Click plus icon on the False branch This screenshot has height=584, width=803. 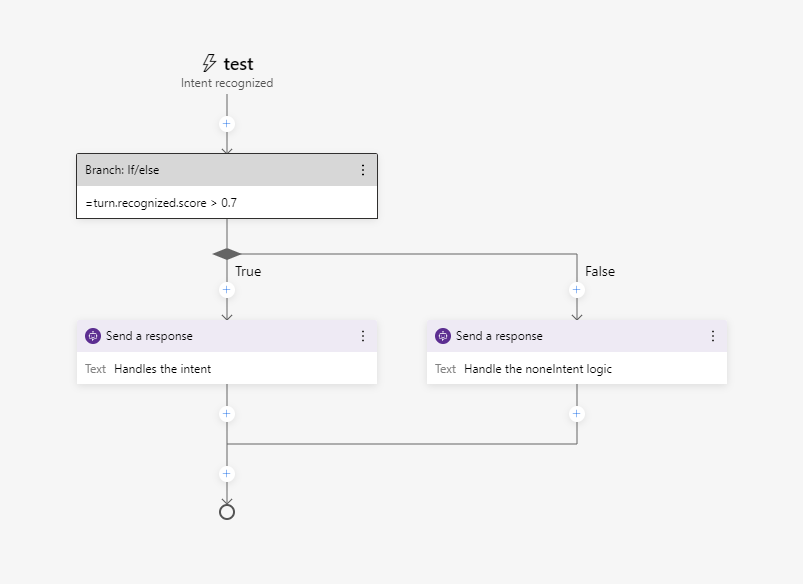(x=576, y=289)
